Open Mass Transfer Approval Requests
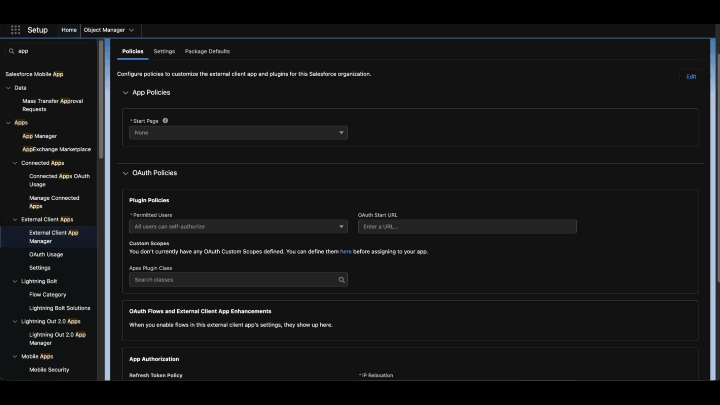 tap(53, 105)
